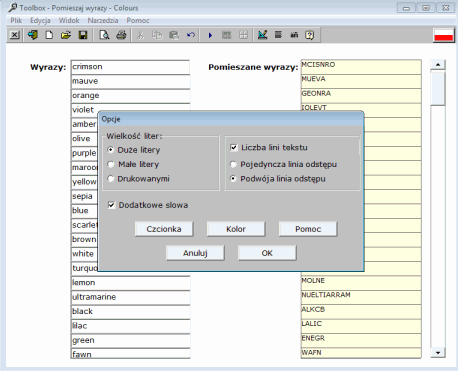The image size is (458, 371).
Task: Toggle the Dodatkowe slowa checkbox
Action: [111, 205]
